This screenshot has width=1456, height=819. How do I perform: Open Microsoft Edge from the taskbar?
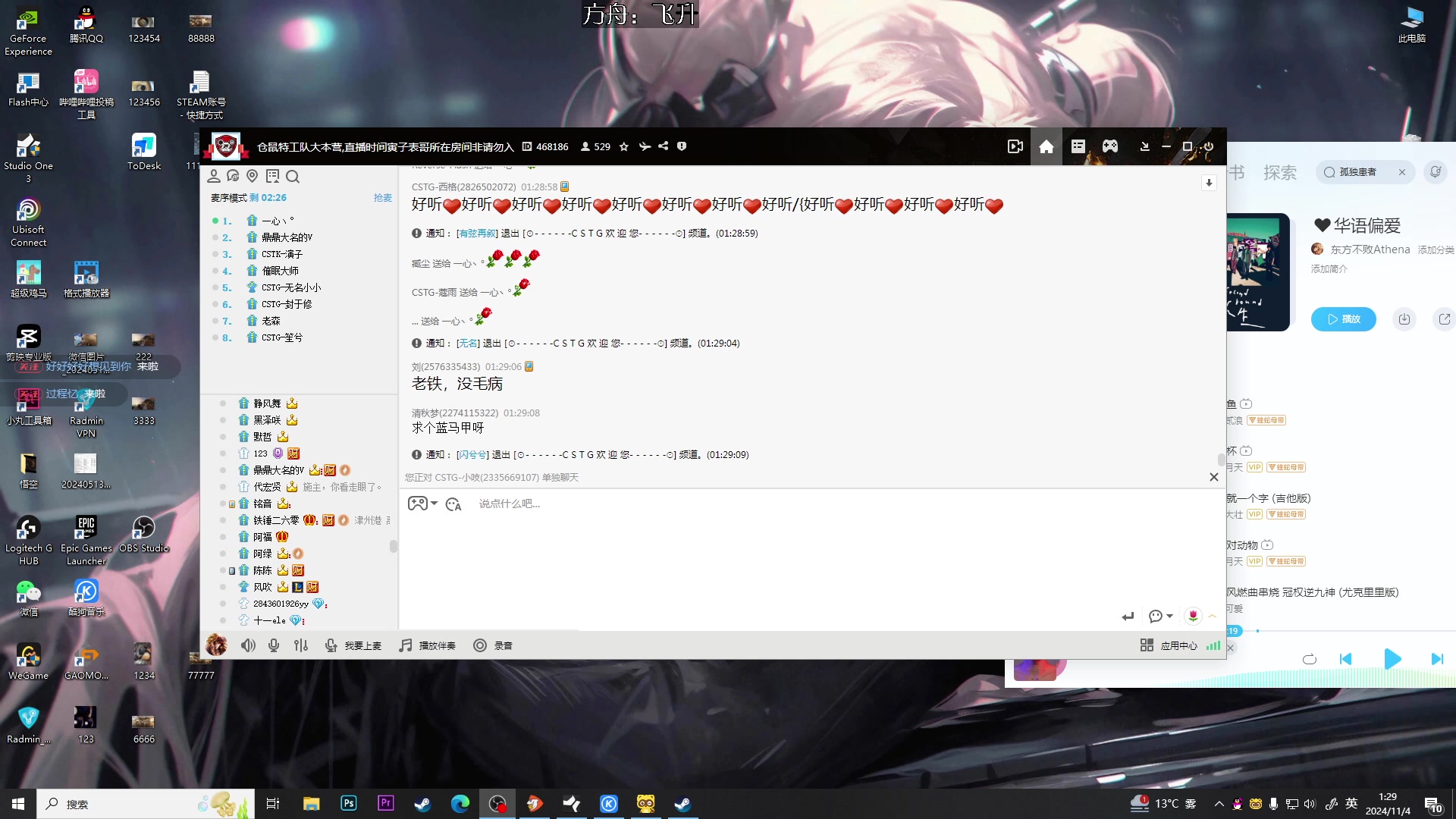tap(460, 804)
